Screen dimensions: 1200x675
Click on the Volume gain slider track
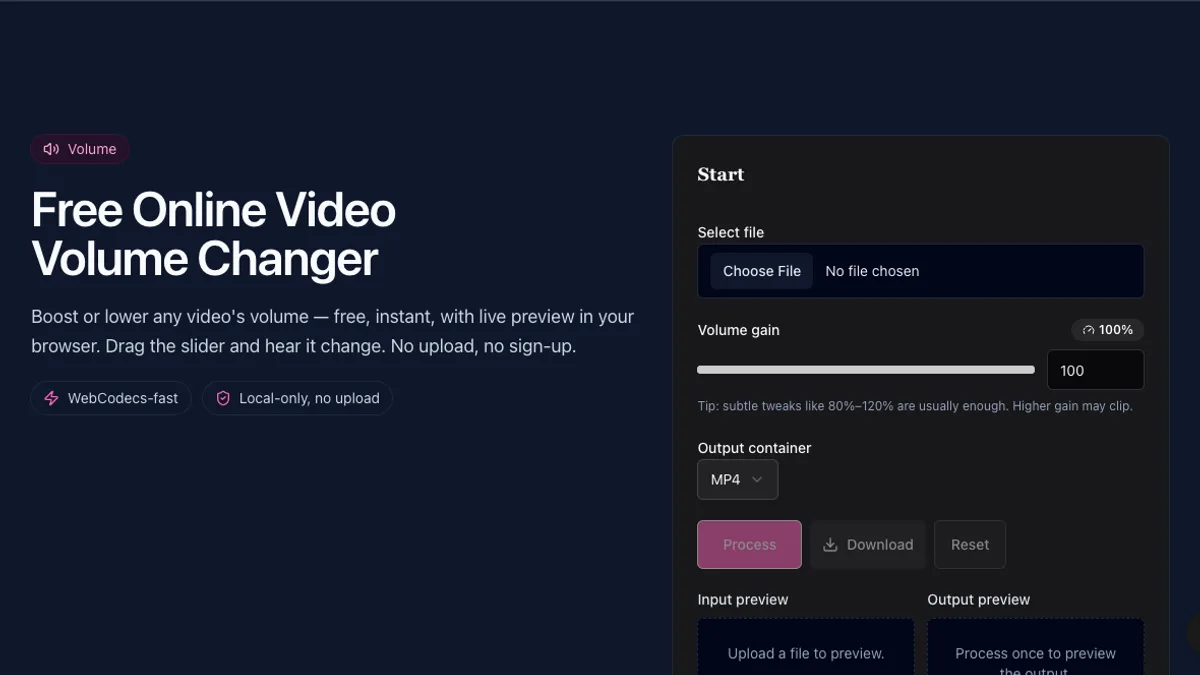pos(866,370)
